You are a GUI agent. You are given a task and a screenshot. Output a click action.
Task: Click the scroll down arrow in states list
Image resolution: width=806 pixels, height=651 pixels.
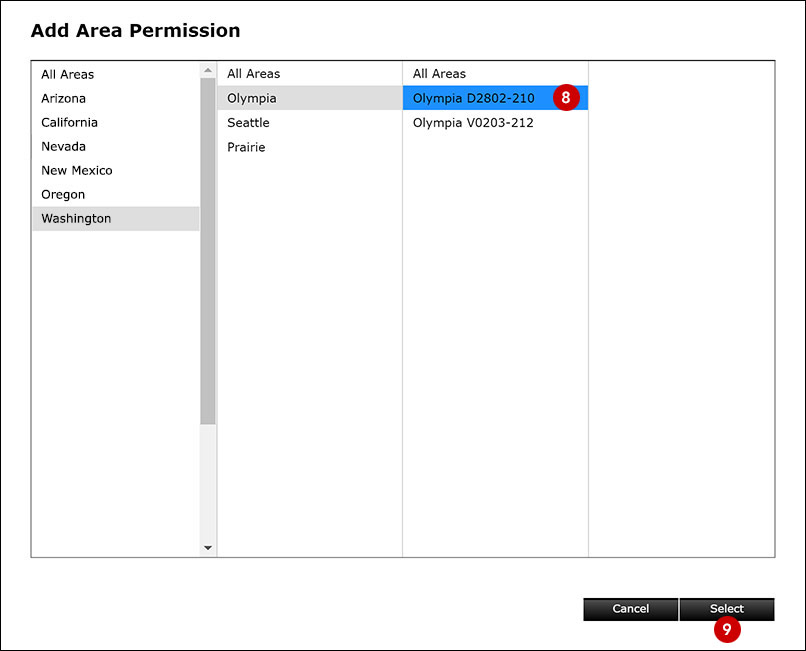[208, 548]
